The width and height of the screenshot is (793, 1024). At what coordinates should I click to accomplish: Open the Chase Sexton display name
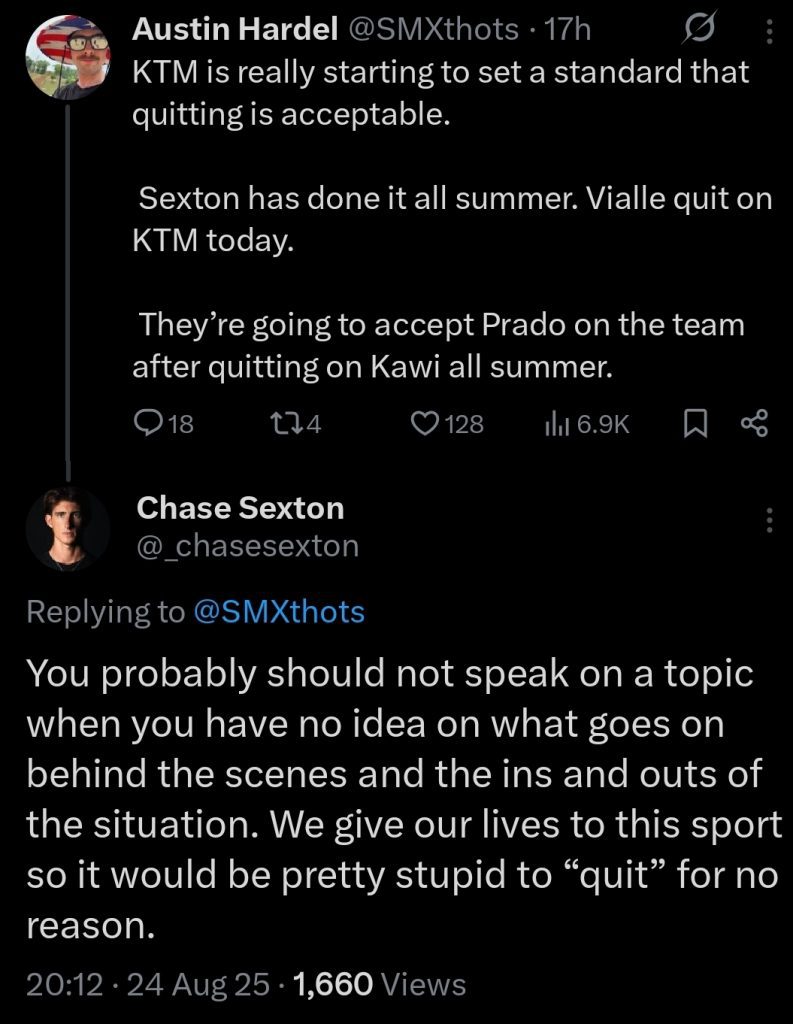[240, 508]
